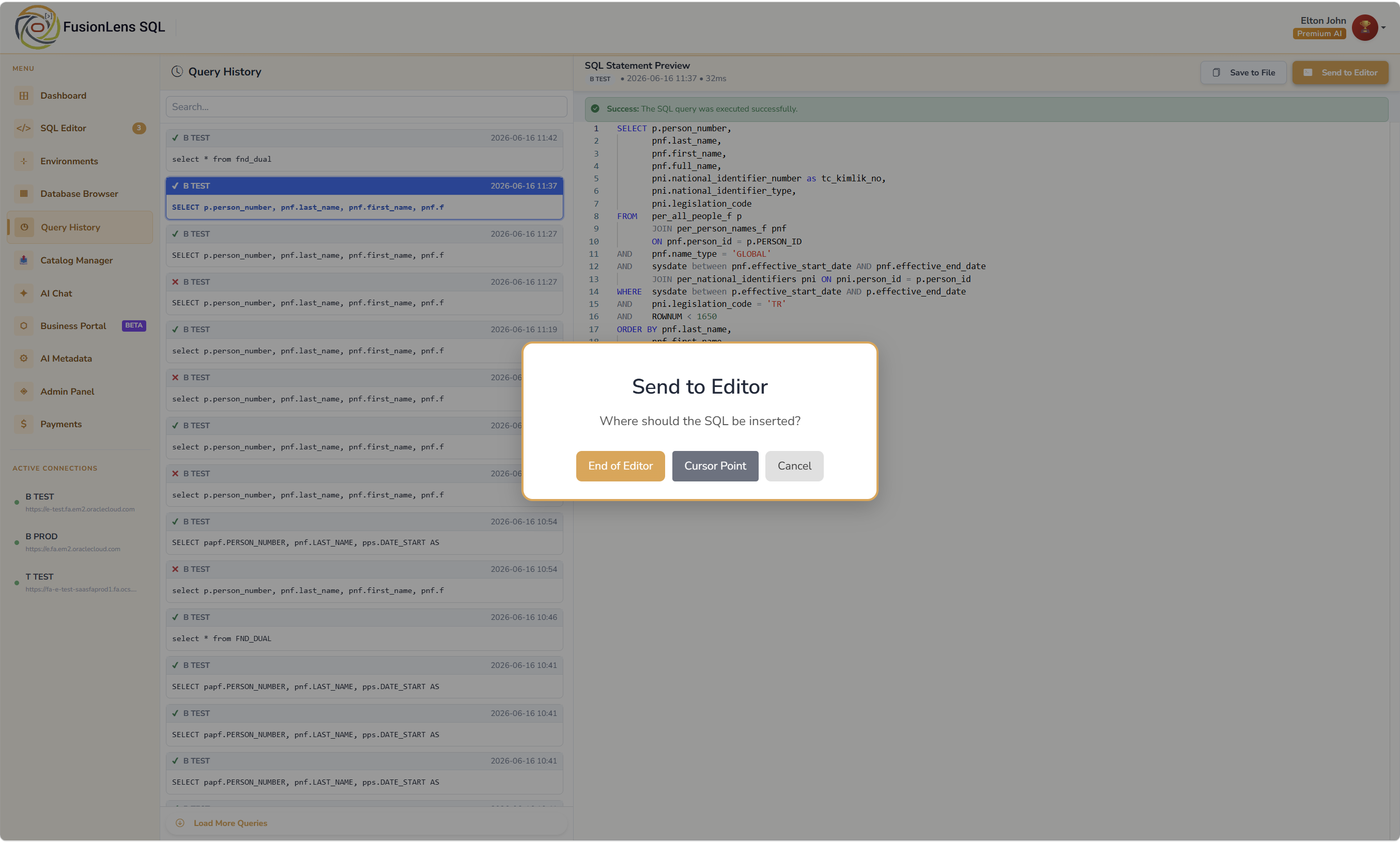Click code line 8 FROM per_all_people_f
The image size is (1400, 842).
(x=679, y=216)
